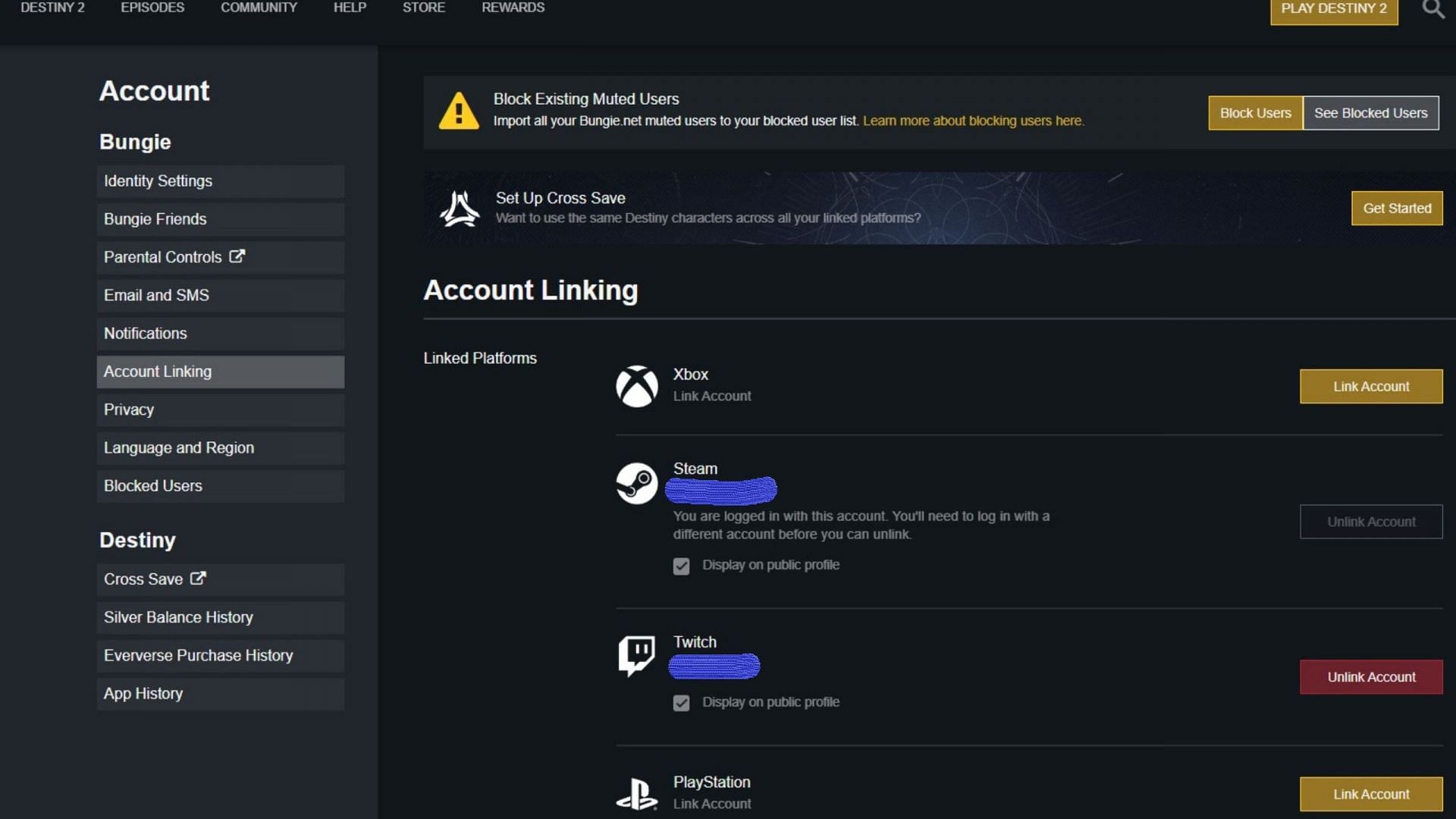1456x819 pixels.
Task: Click the Twitch platform logo
Action: 637,656
